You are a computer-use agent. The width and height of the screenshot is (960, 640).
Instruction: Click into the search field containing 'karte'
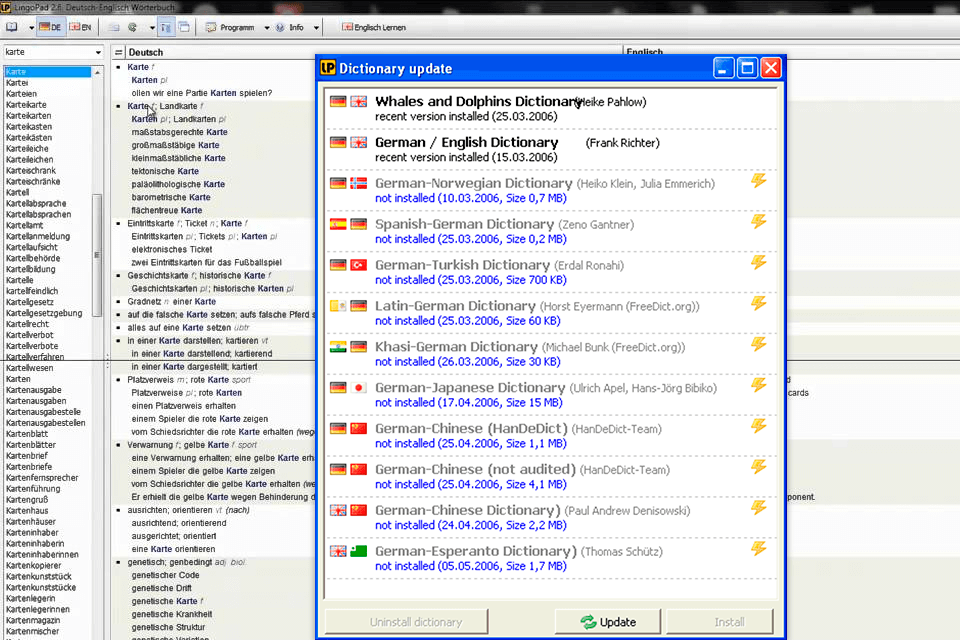coord(48,53)
